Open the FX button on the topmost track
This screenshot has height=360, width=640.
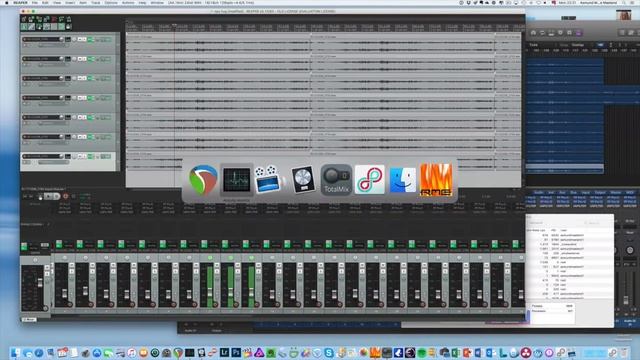pyautogui.click(x=91, y=39)
